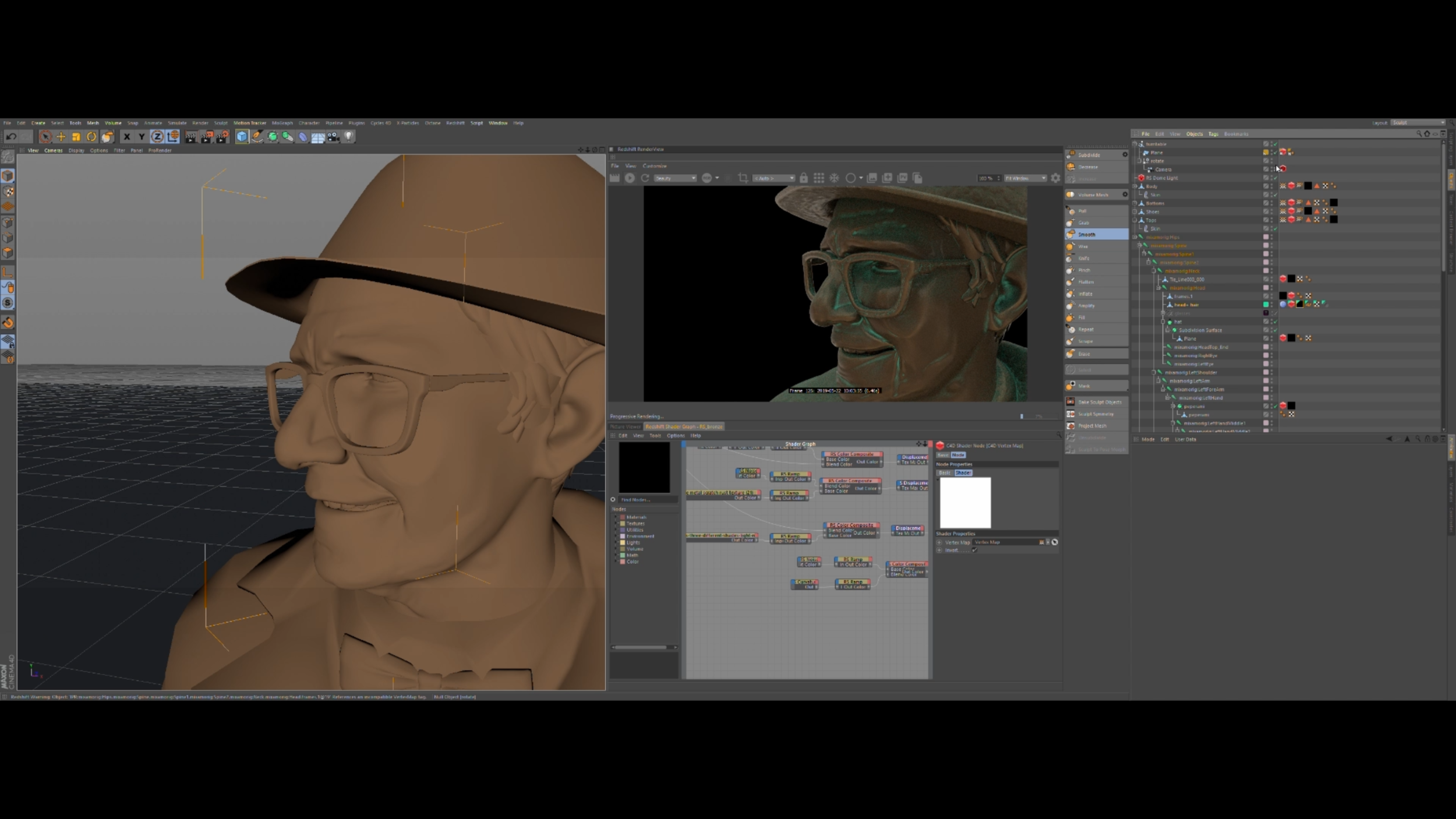Select the Move tool in top toolbar
Screen dimensions: 1456x819
point(61,137)
